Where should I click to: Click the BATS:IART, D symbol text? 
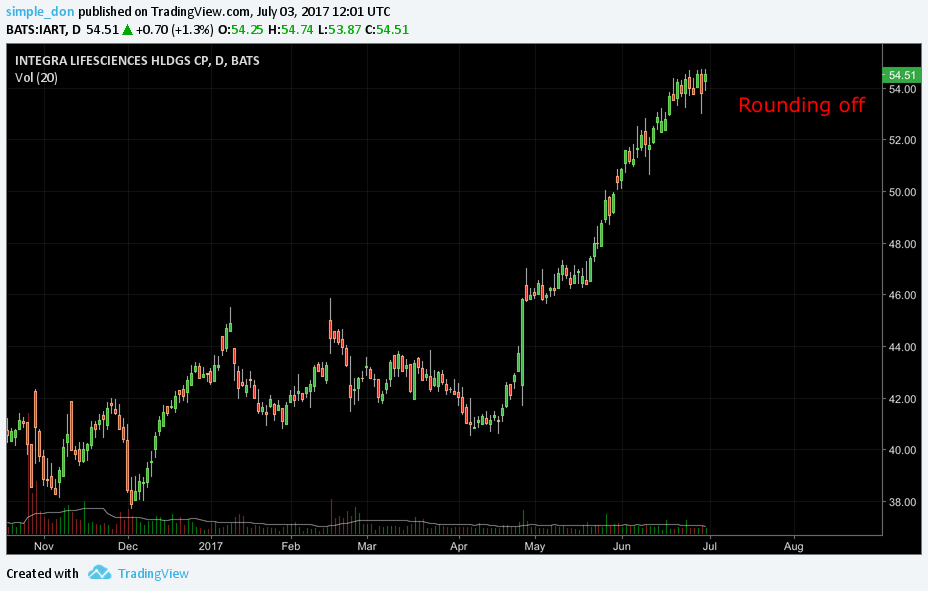(43, 30)
